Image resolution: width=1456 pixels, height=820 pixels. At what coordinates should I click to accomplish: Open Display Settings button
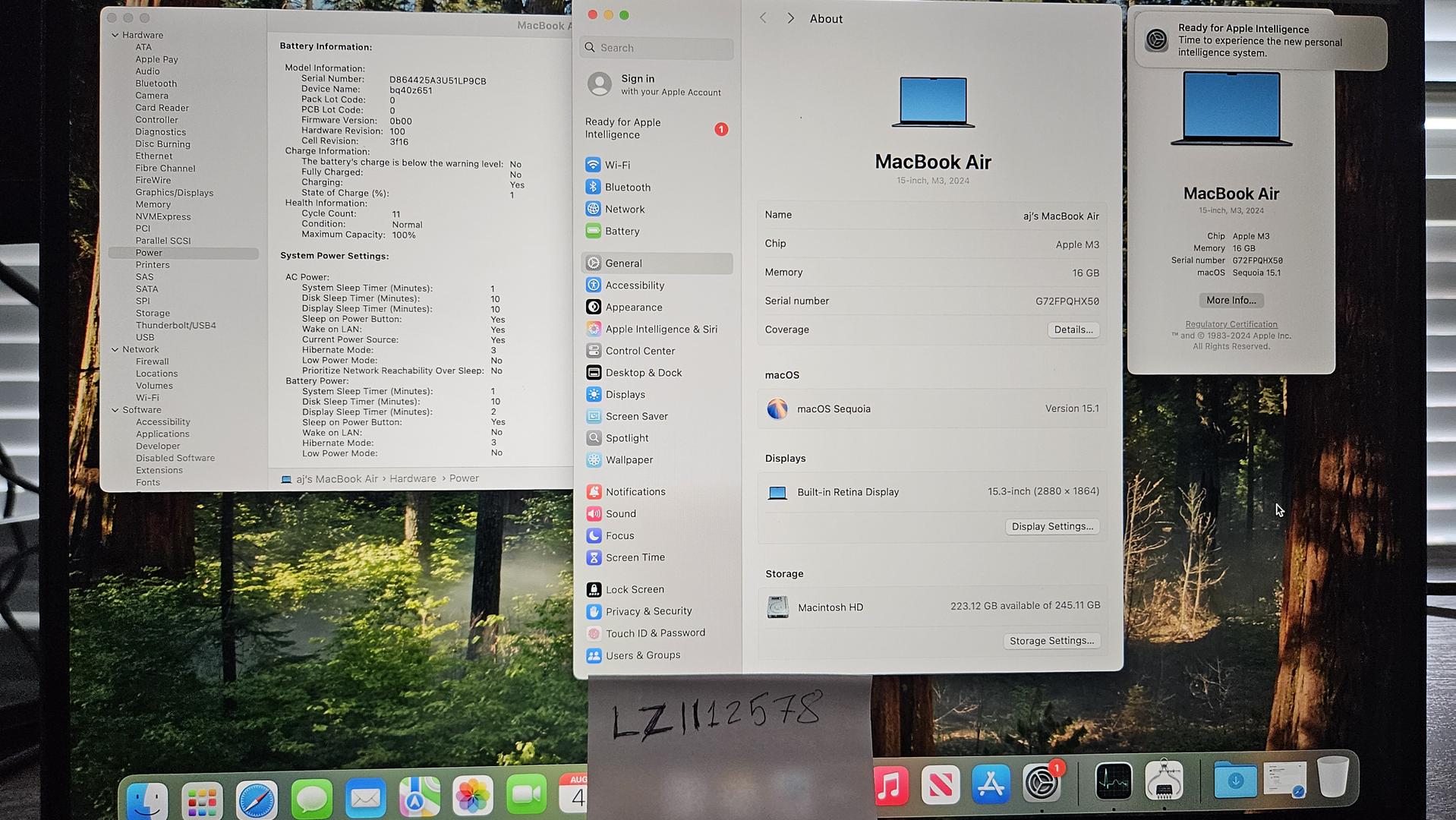tap(1052, 526)
